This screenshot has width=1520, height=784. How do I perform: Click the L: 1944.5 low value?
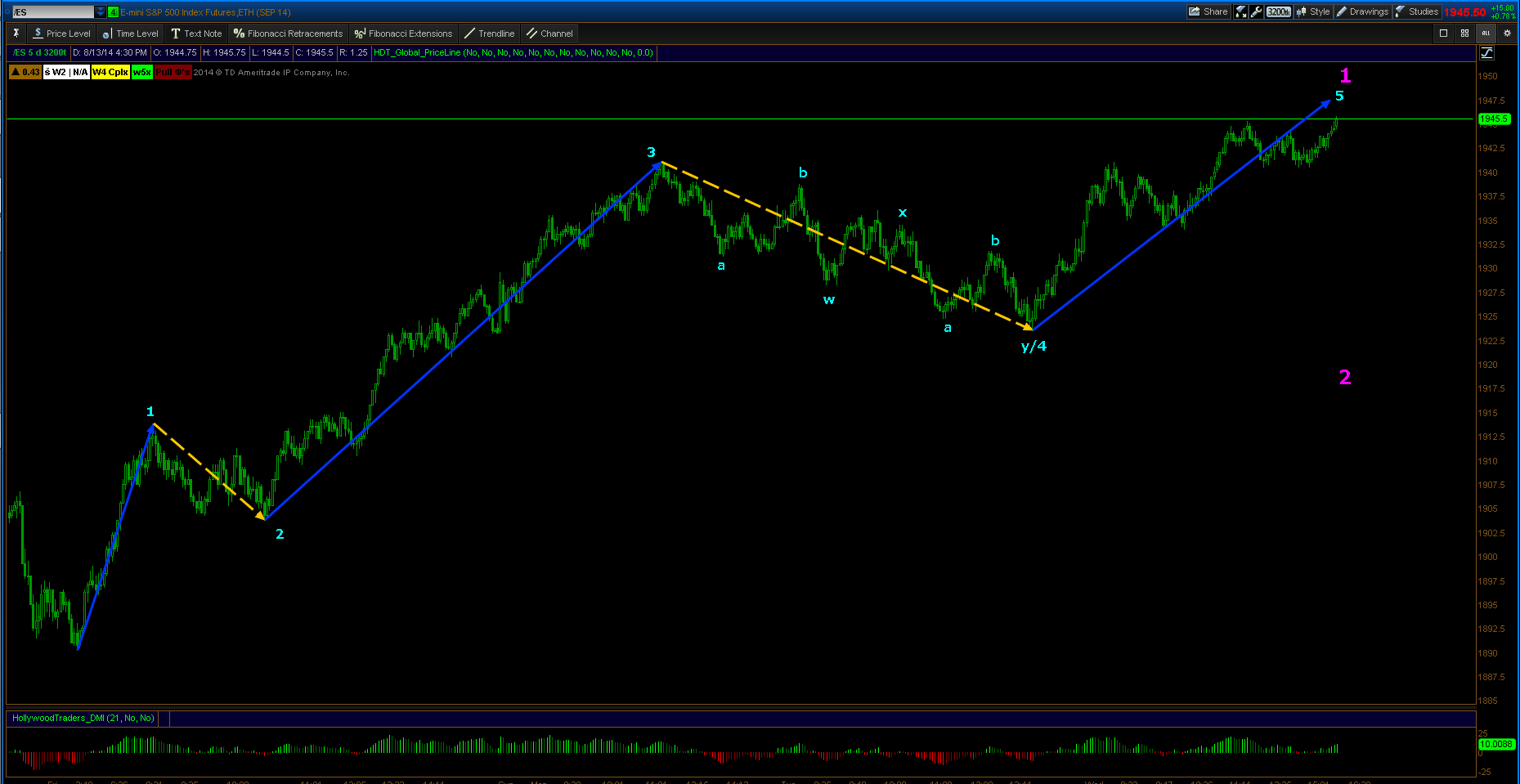pyautogui.click(x=271, y=52)
